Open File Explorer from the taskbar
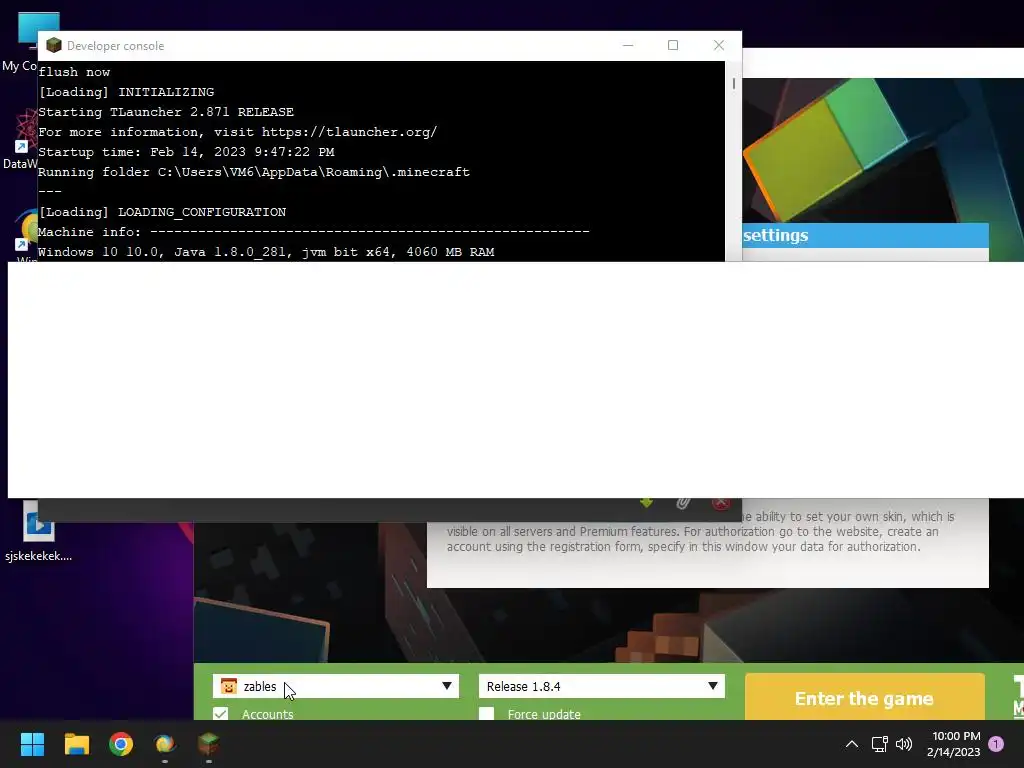 pyautogui.click(x=76, y=744)
